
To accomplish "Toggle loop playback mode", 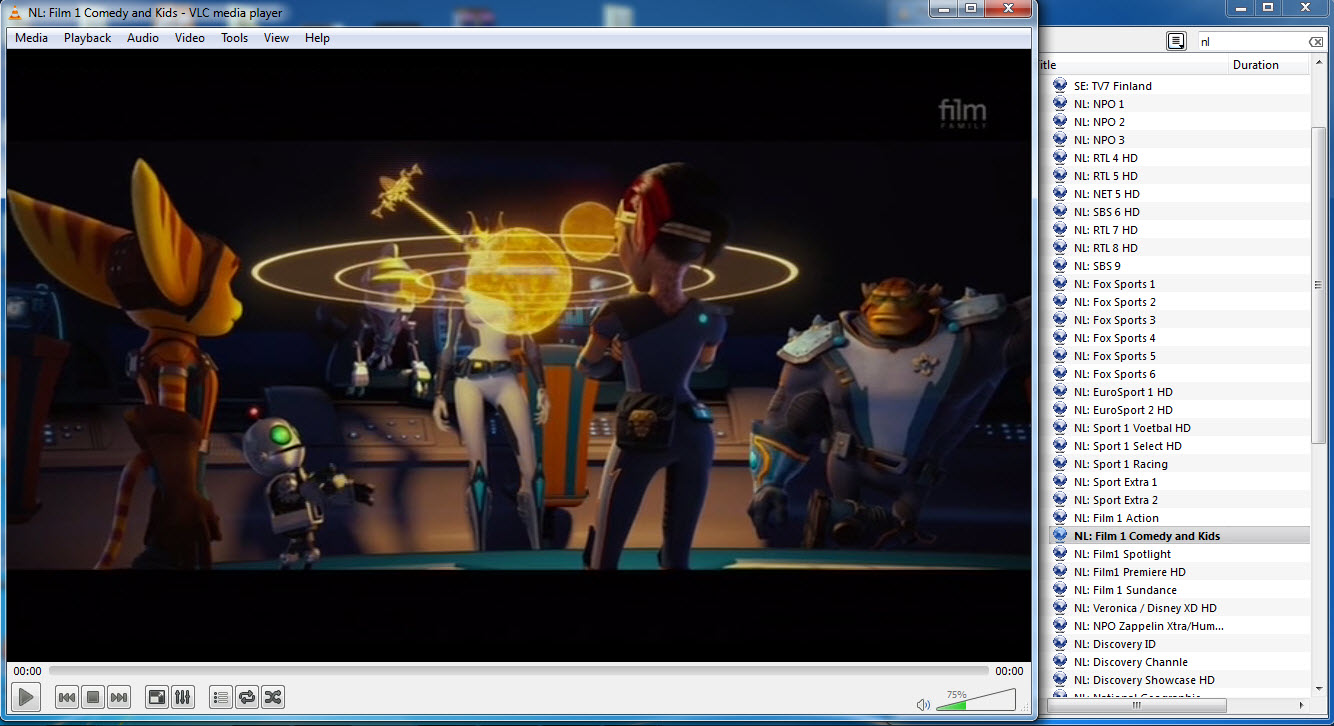I will (247, 697).
